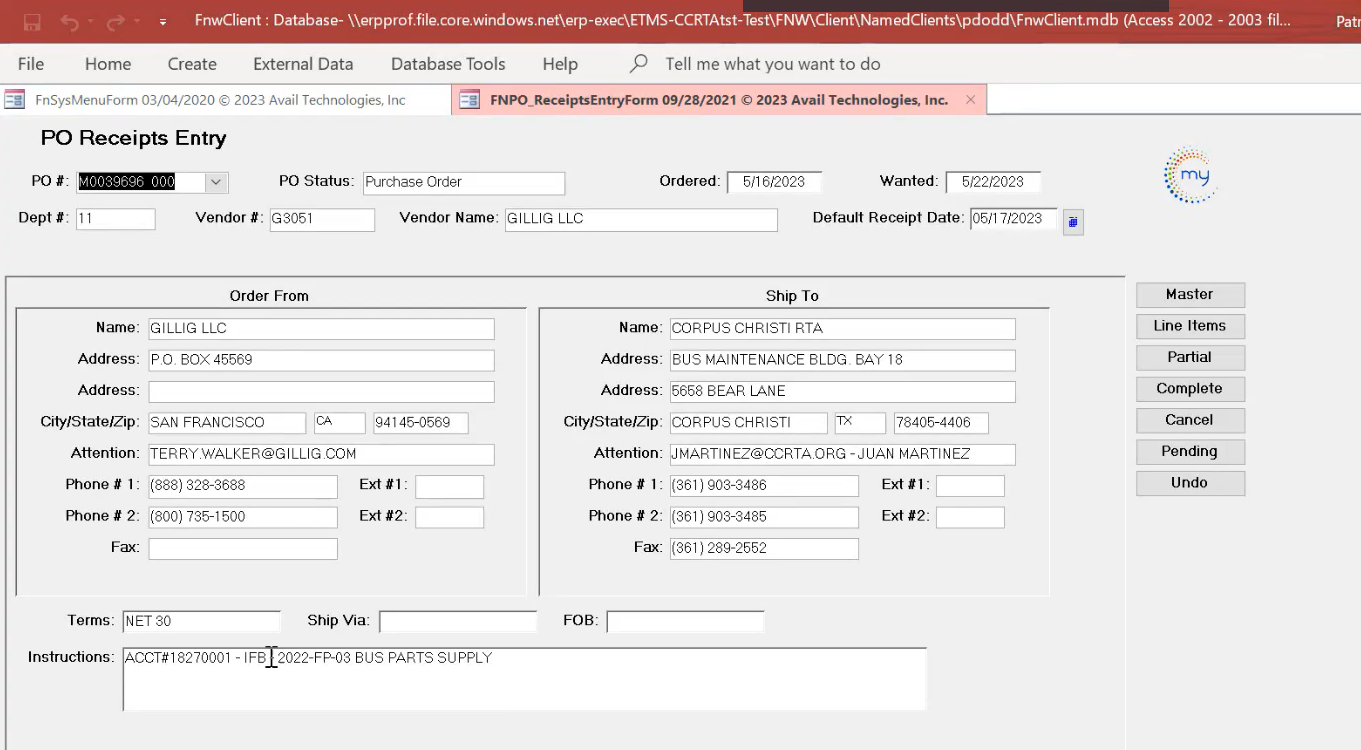
Task: Click the Pending button
Action: 1189,452
